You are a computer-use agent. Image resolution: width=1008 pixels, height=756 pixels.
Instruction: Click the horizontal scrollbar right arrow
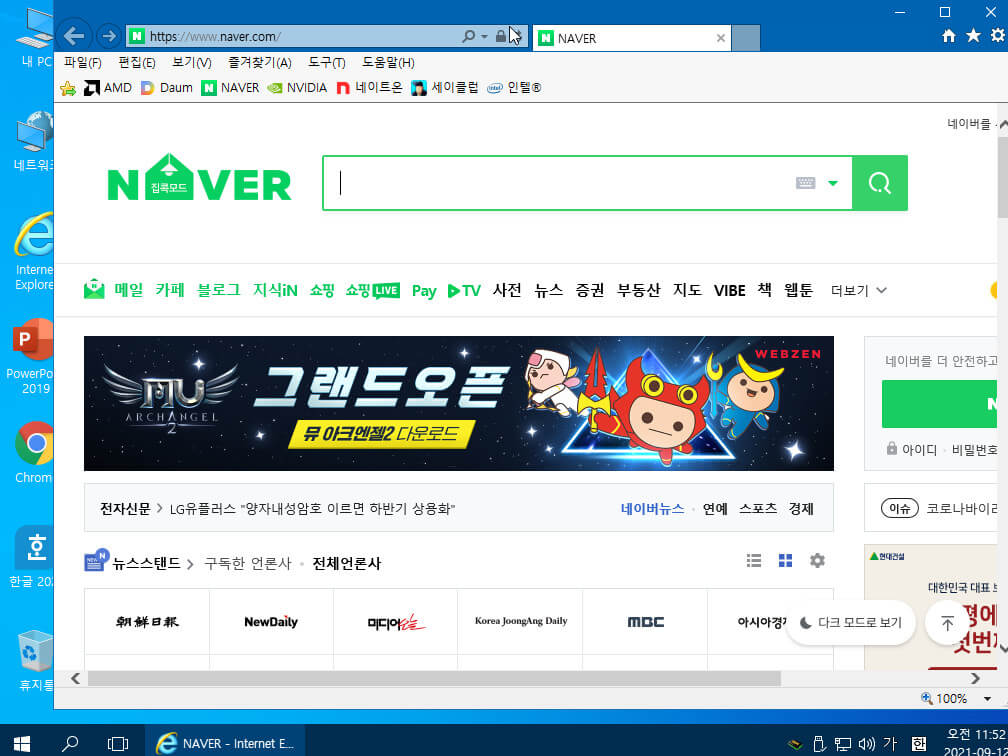[975, 678]
